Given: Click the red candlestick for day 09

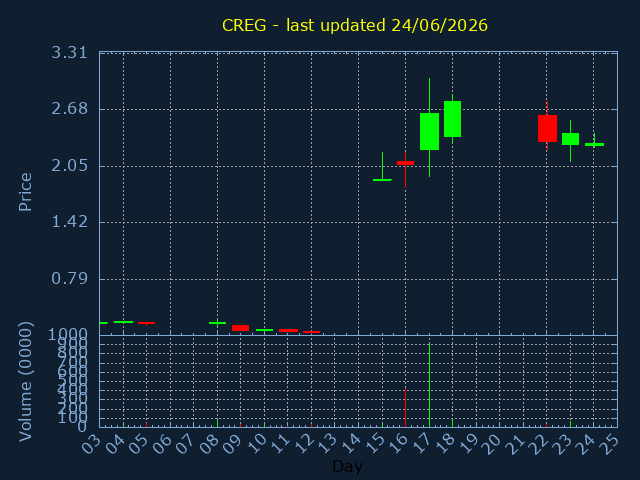Looking at the screenshot, I should [240, 328].
